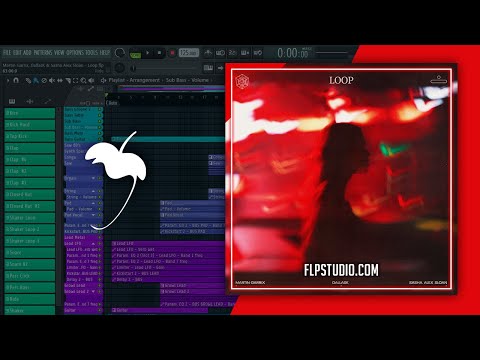Arm the red Record button
The image size is (480, 360).
[x=172, y=53]
